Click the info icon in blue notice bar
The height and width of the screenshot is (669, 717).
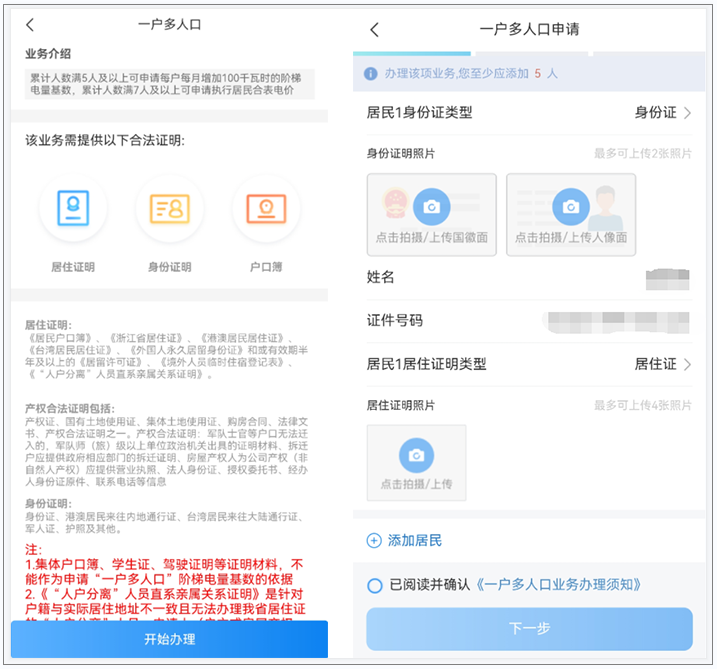(371, 74)
